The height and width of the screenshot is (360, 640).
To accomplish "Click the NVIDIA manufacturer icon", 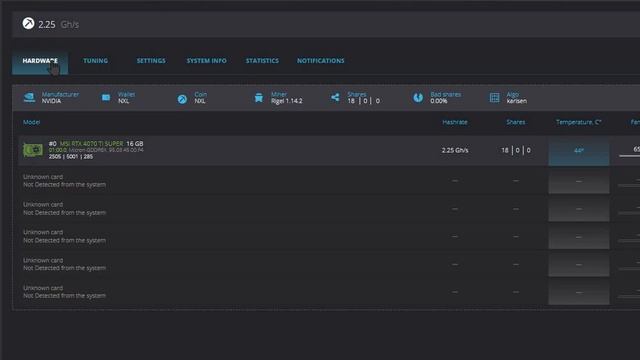I will point(29,98).
